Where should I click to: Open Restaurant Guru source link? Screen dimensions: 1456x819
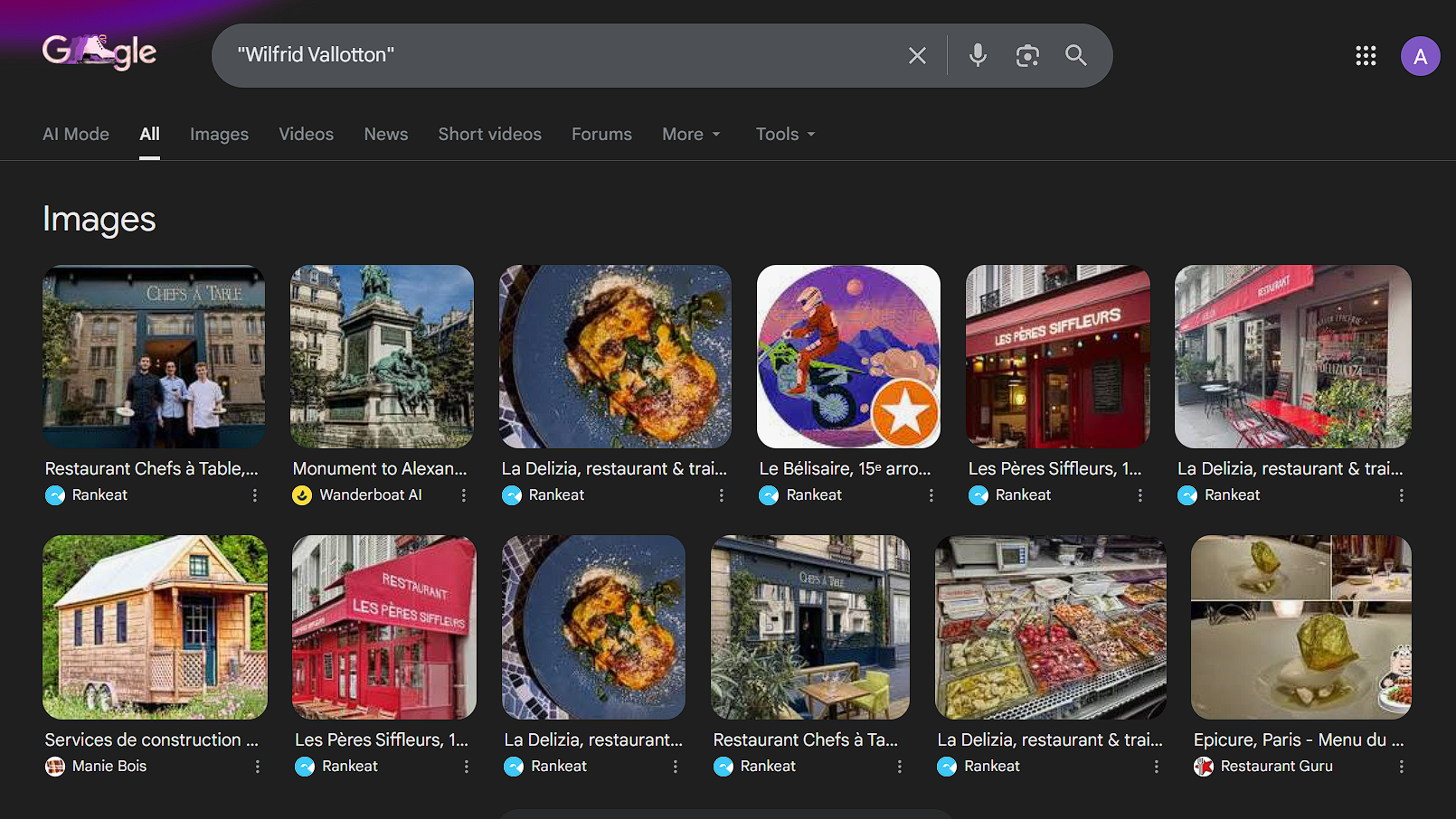click(1276, 766)
